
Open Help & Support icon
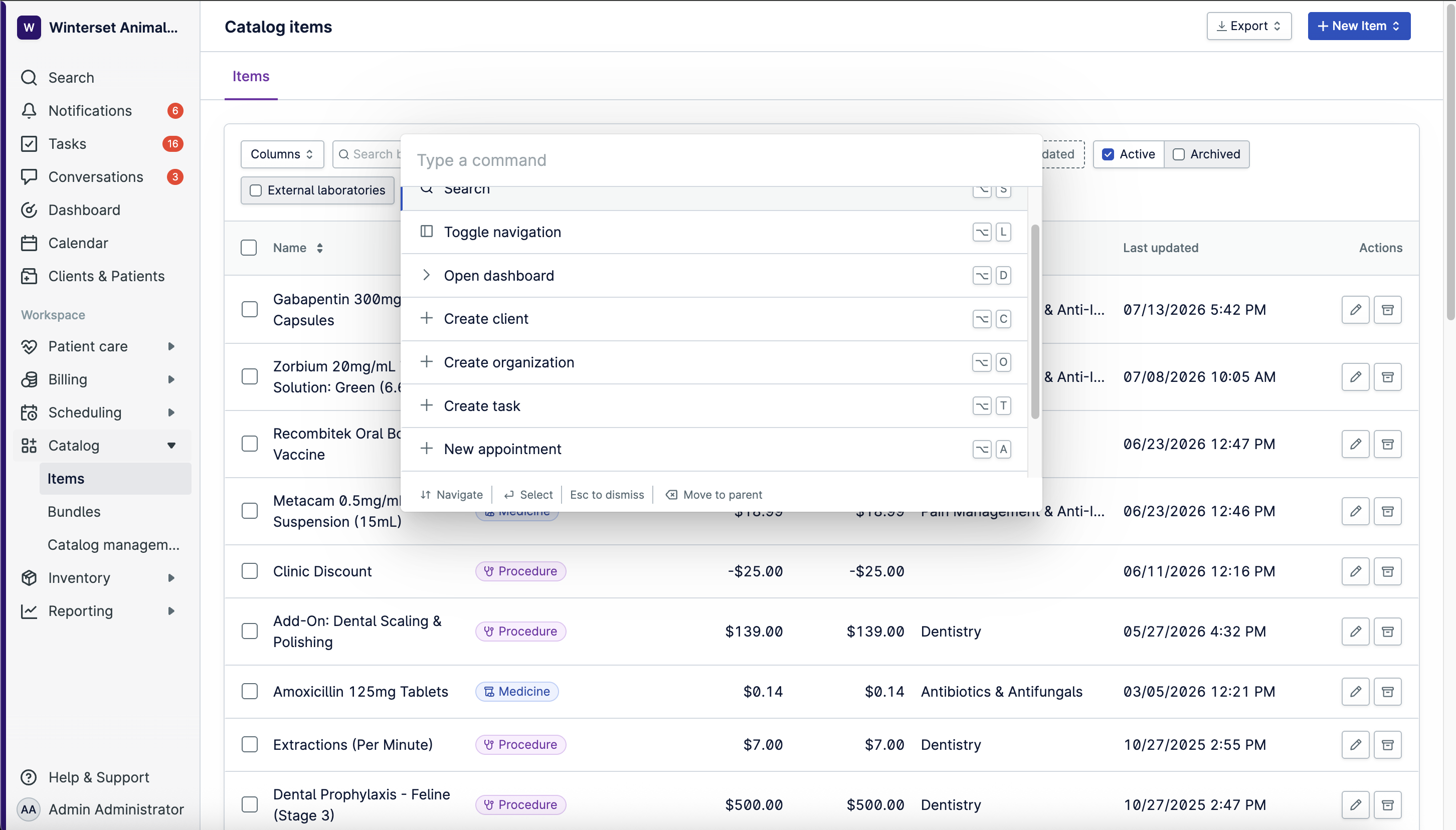point(29,777)
